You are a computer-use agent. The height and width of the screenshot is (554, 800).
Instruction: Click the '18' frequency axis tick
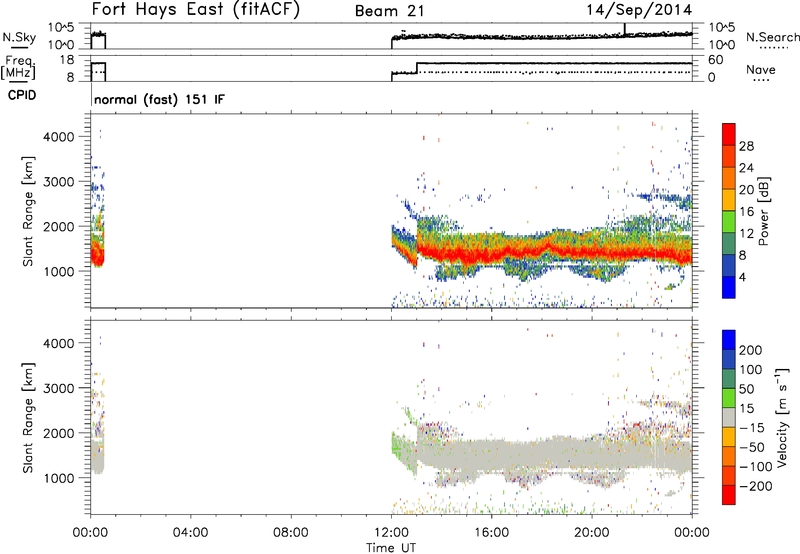pos(67,60)
